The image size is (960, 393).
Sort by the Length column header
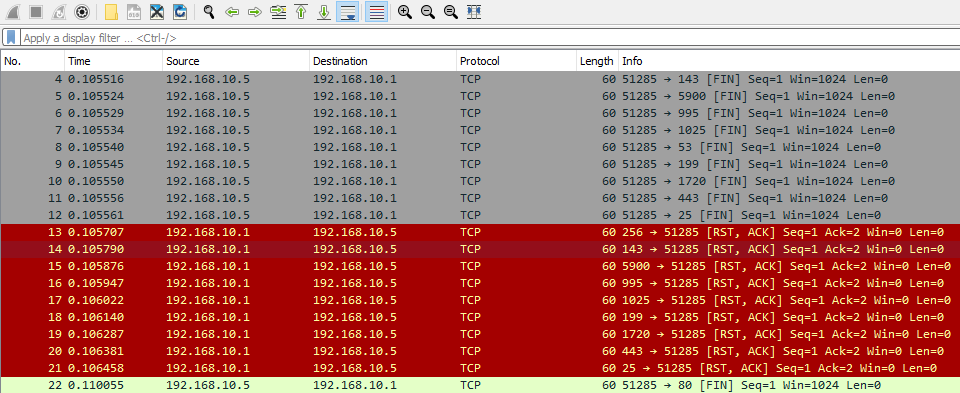[598, 61]
